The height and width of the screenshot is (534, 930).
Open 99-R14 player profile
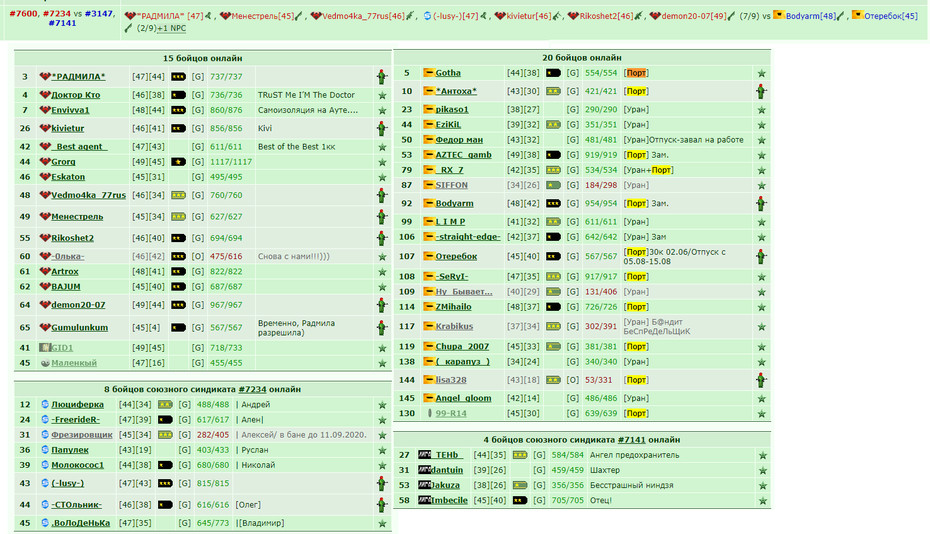coord(451,414)
